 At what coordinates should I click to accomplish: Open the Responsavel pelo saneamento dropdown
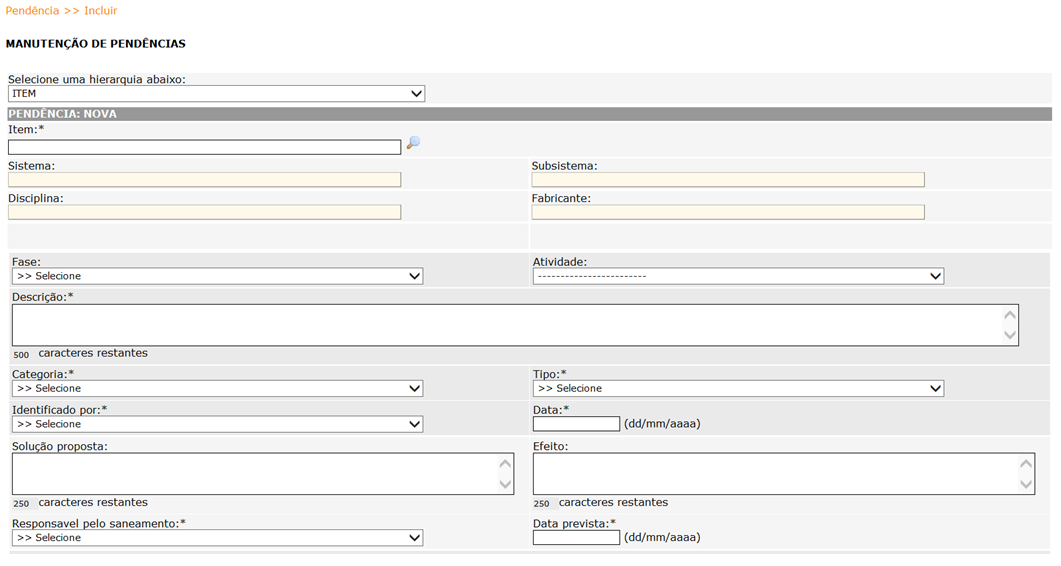coord(217,538)
